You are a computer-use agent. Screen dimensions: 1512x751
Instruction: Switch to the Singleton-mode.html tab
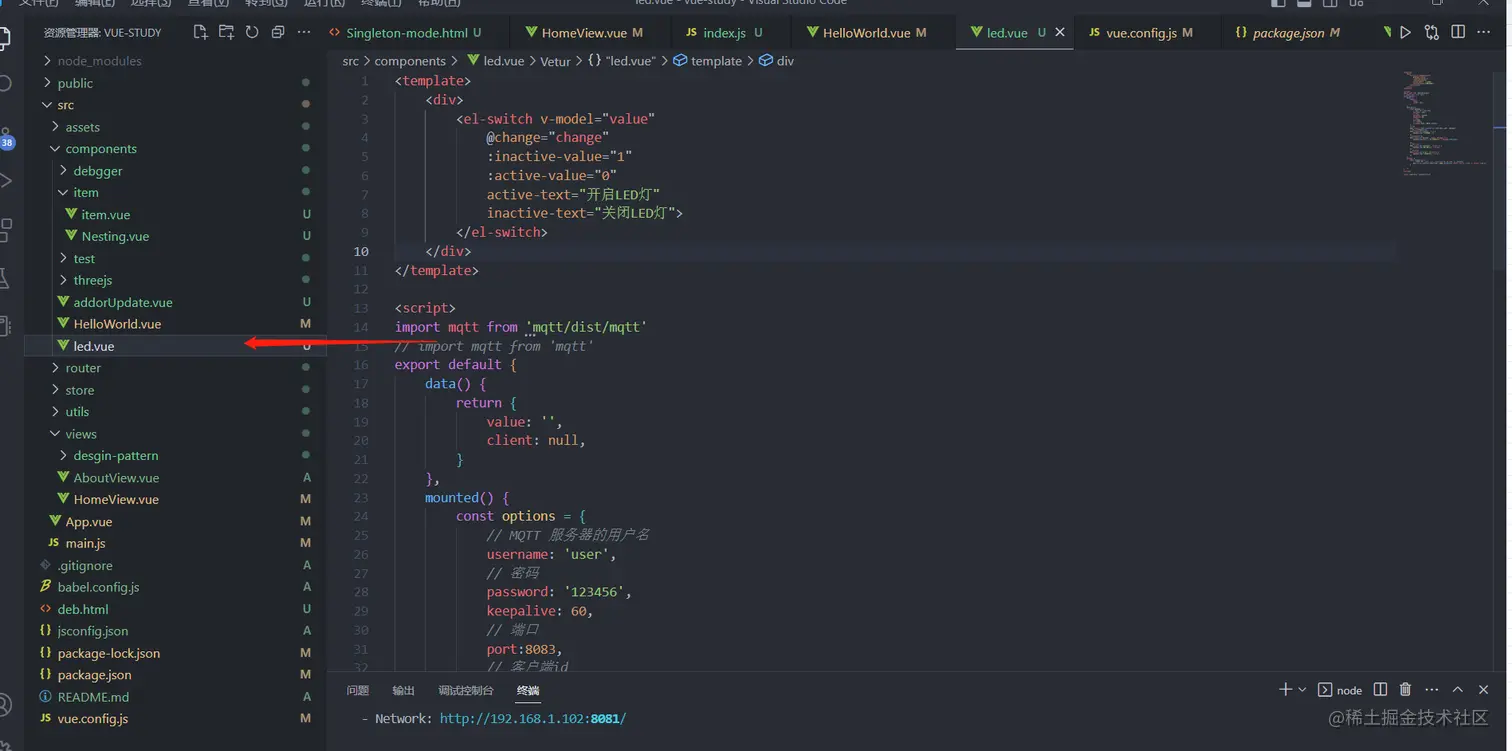(413, 33)
